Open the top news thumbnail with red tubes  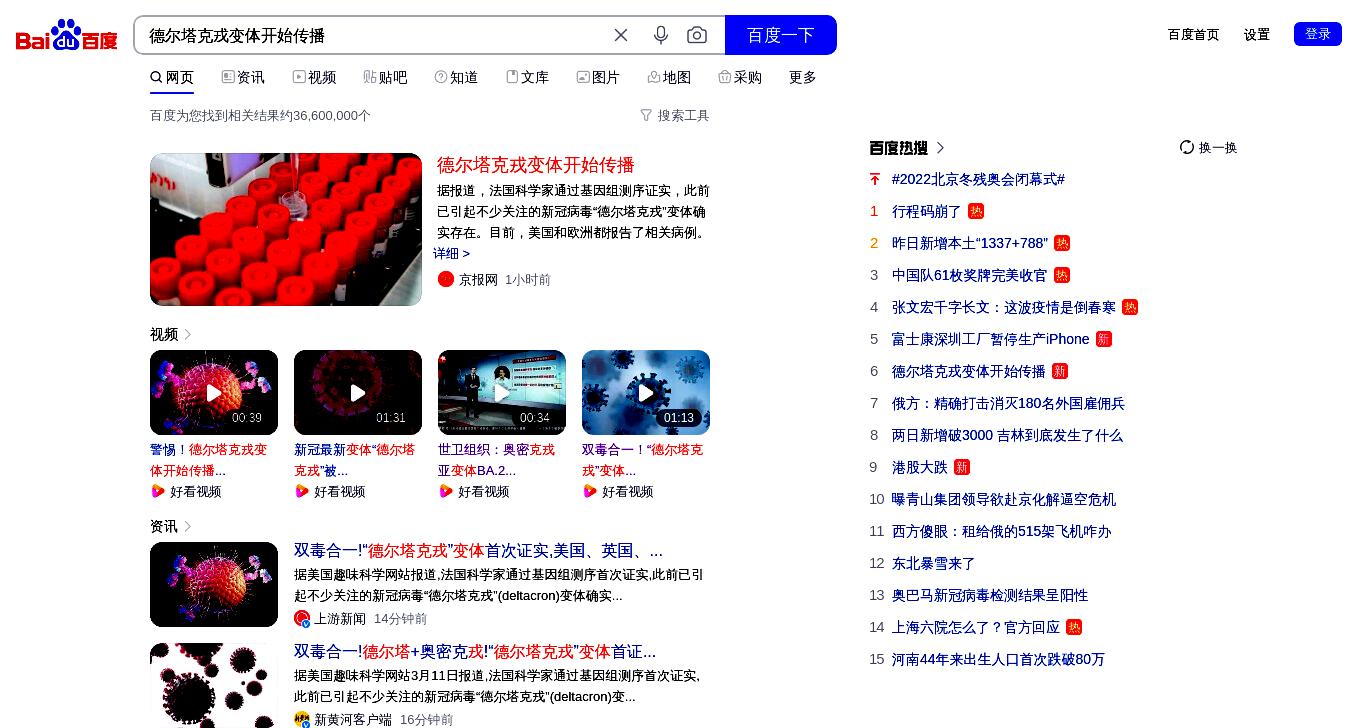pyautogui.click(x=286, y=229)
